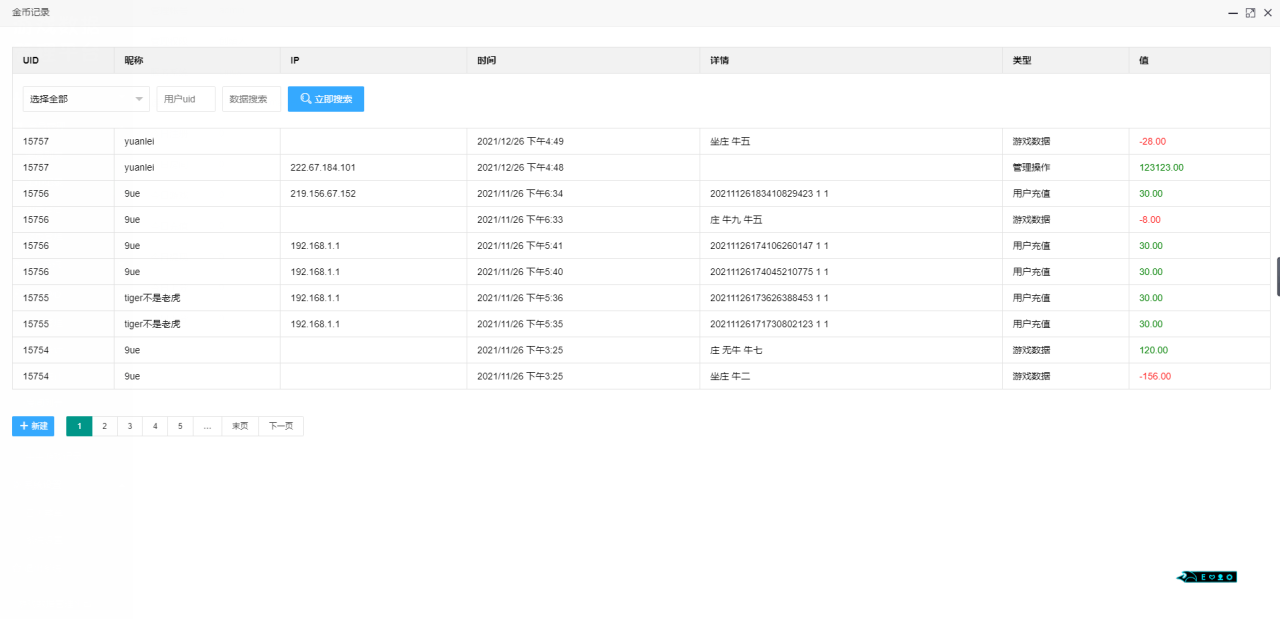Minimize the 金币记录 dialog
The image size is (1280, 619).
[1233, 13]
